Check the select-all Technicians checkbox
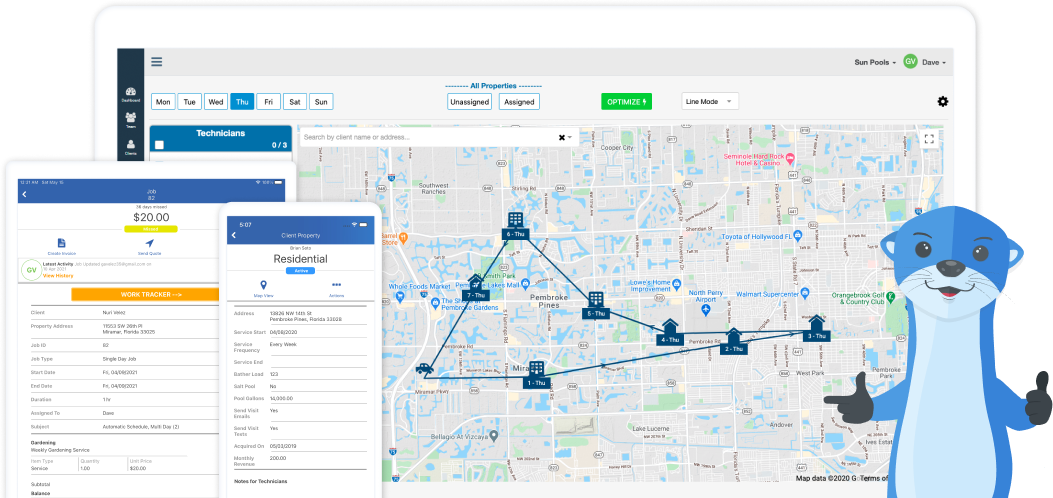Screen dimensions: 1053x498 (159, 145)
